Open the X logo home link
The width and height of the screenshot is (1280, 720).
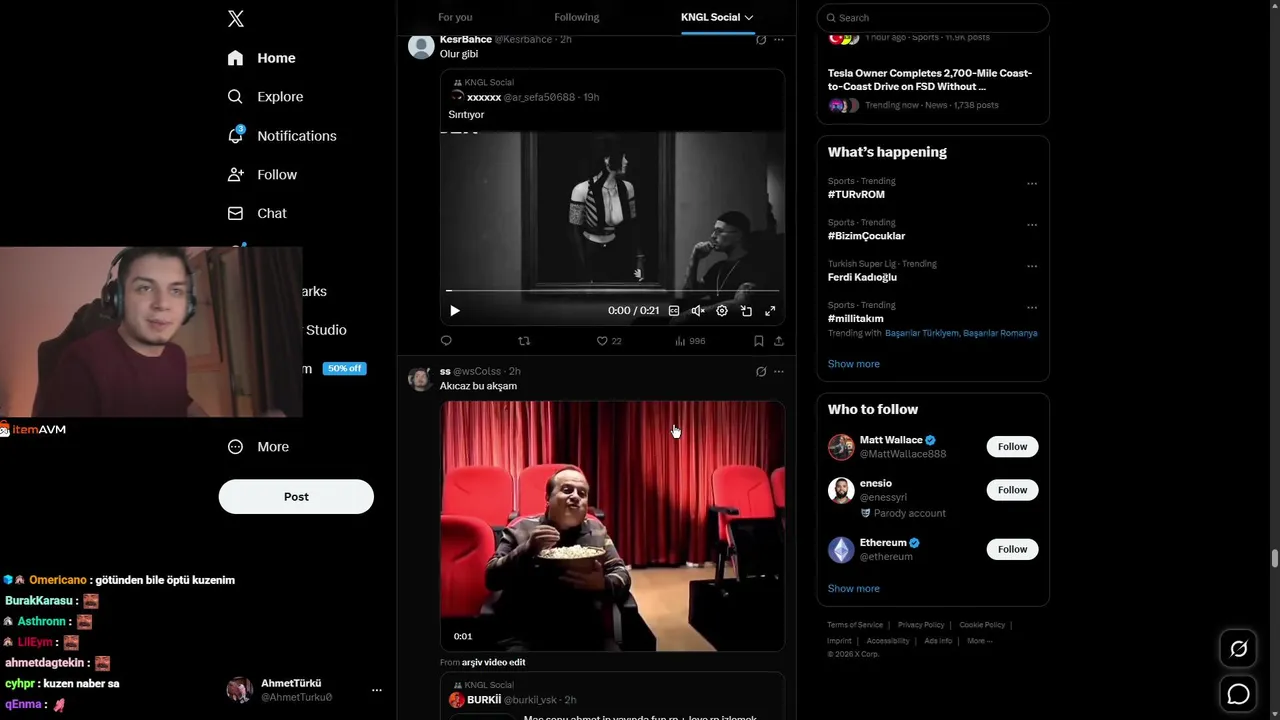point(236,18)
